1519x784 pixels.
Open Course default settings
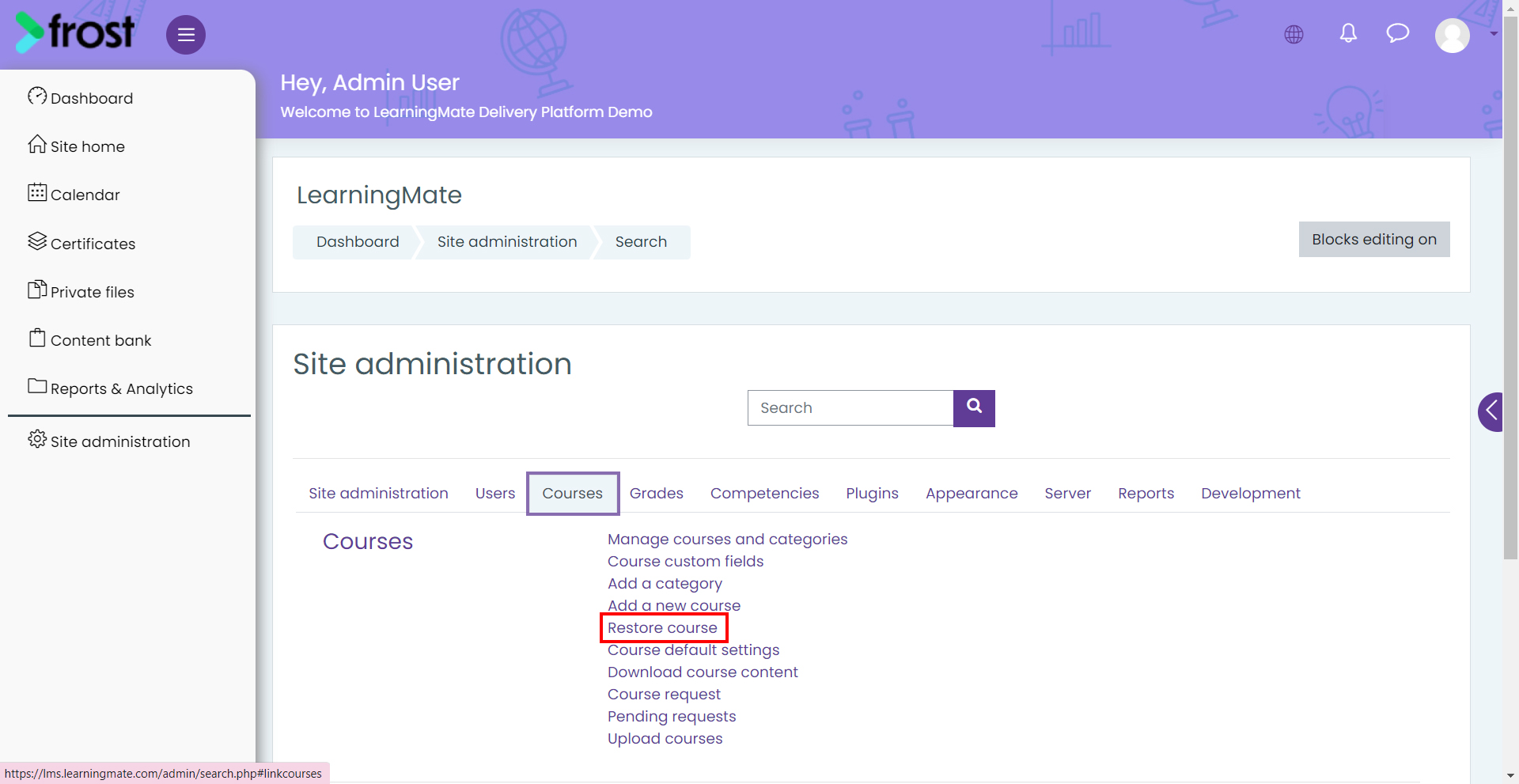pos(694,650)
